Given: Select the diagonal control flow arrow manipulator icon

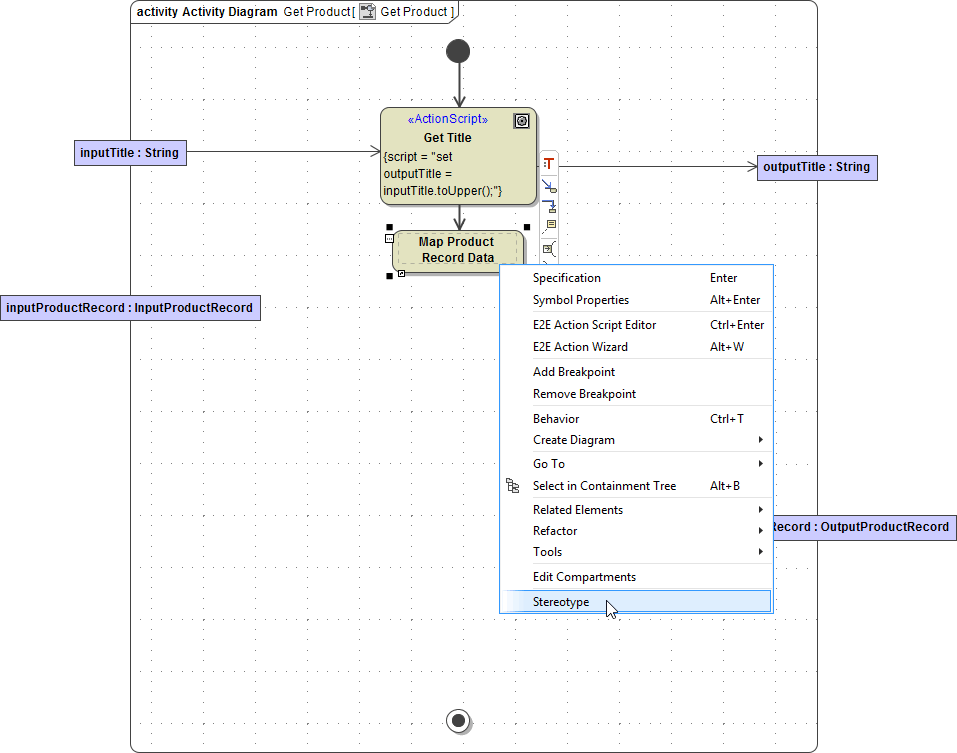Looking at the screenshot, I should [548, 185].
